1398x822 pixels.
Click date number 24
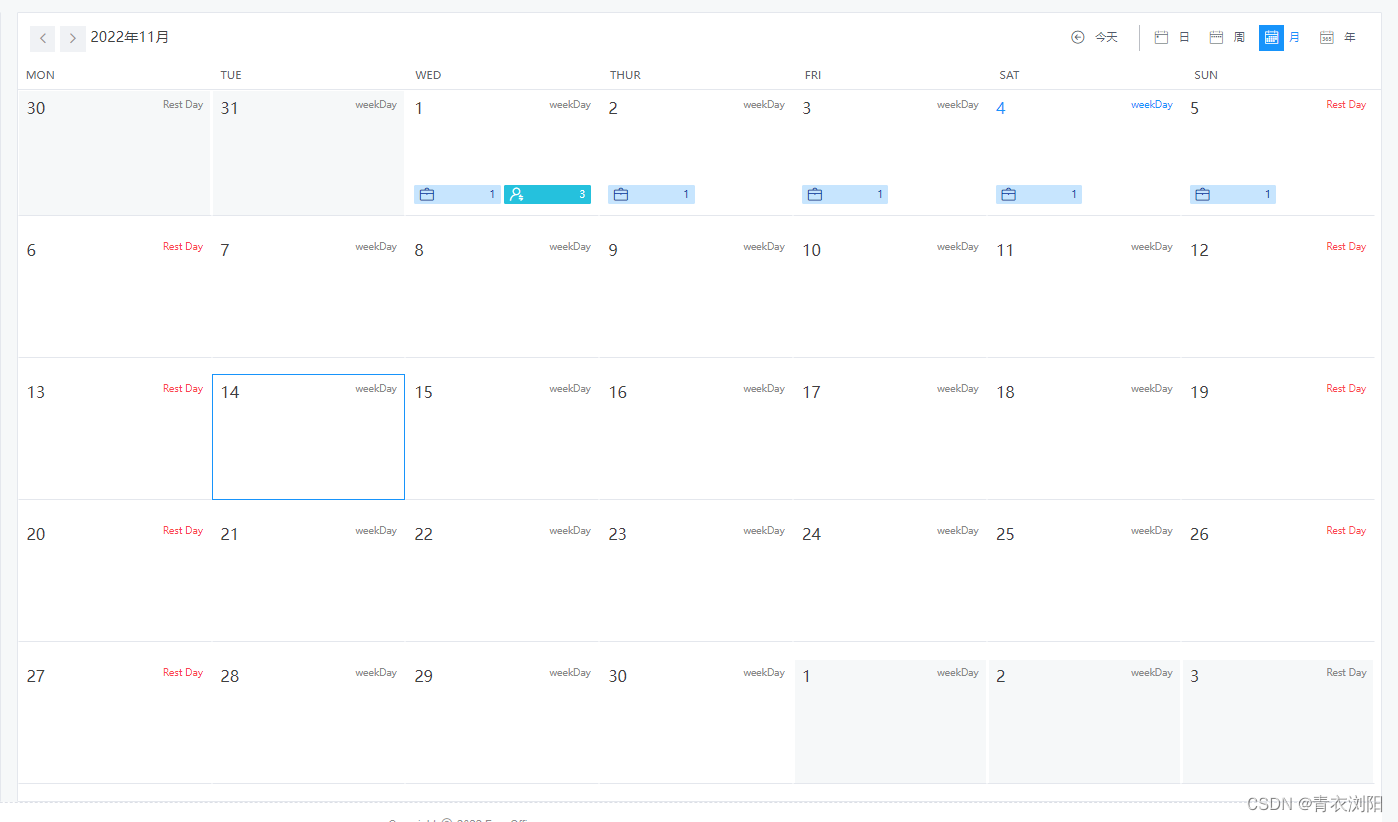[811, 534]
